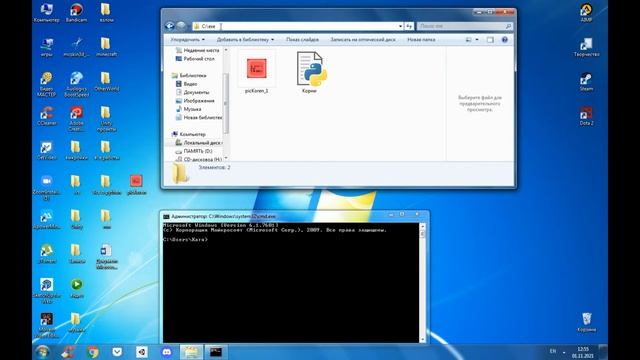Toggle the preview pane button
The height and width of the screenshot is (360, 640).
[x=490, y=40]
